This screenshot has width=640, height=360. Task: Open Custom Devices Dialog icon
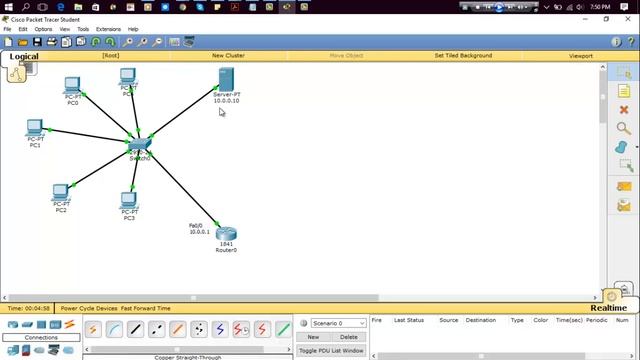point(189,42)
